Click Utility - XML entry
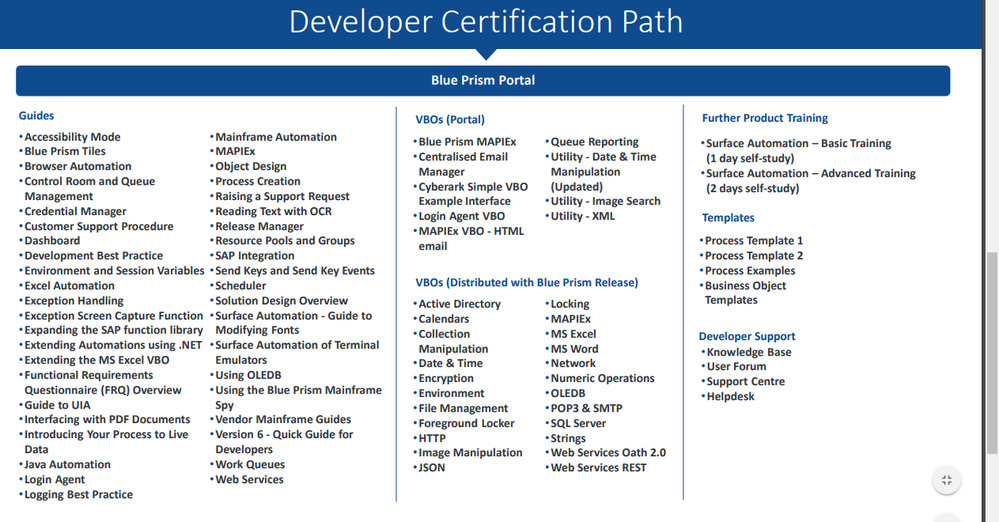The image size is (999, 522). [x=582, y=216]
